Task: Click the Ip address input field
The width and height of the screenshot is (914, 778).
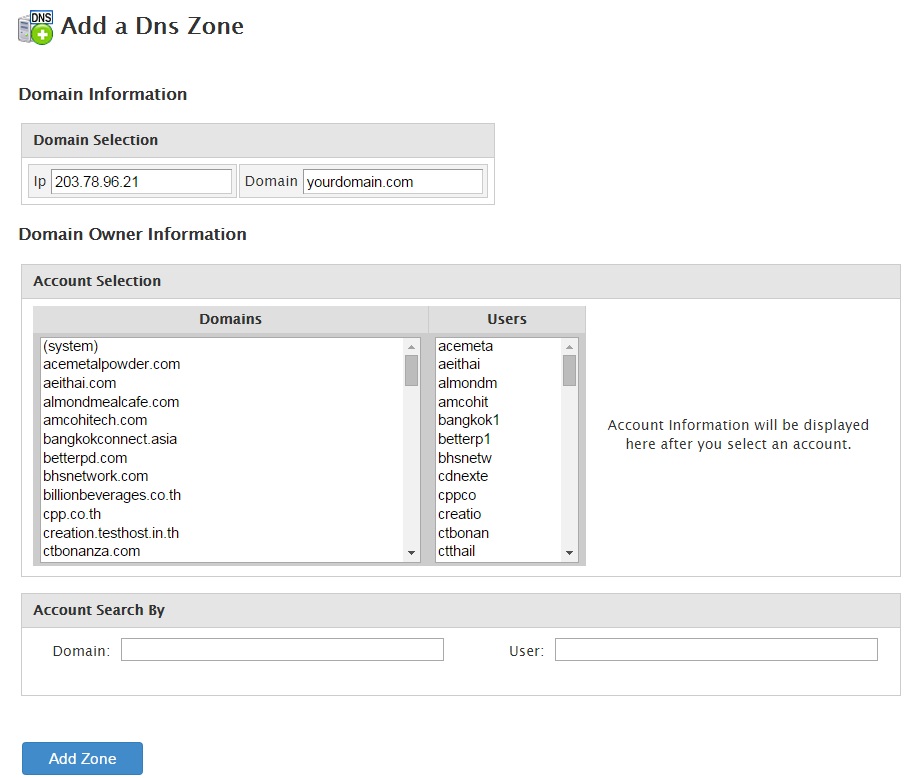Action: coord(141,182)
